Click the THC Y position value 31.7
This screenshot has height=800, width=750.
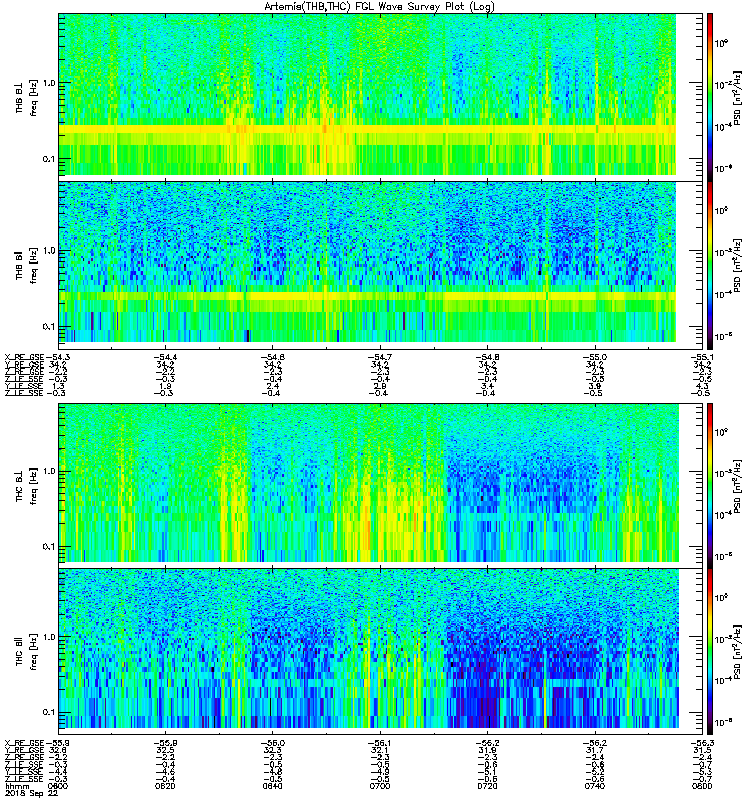pos(597,750)
